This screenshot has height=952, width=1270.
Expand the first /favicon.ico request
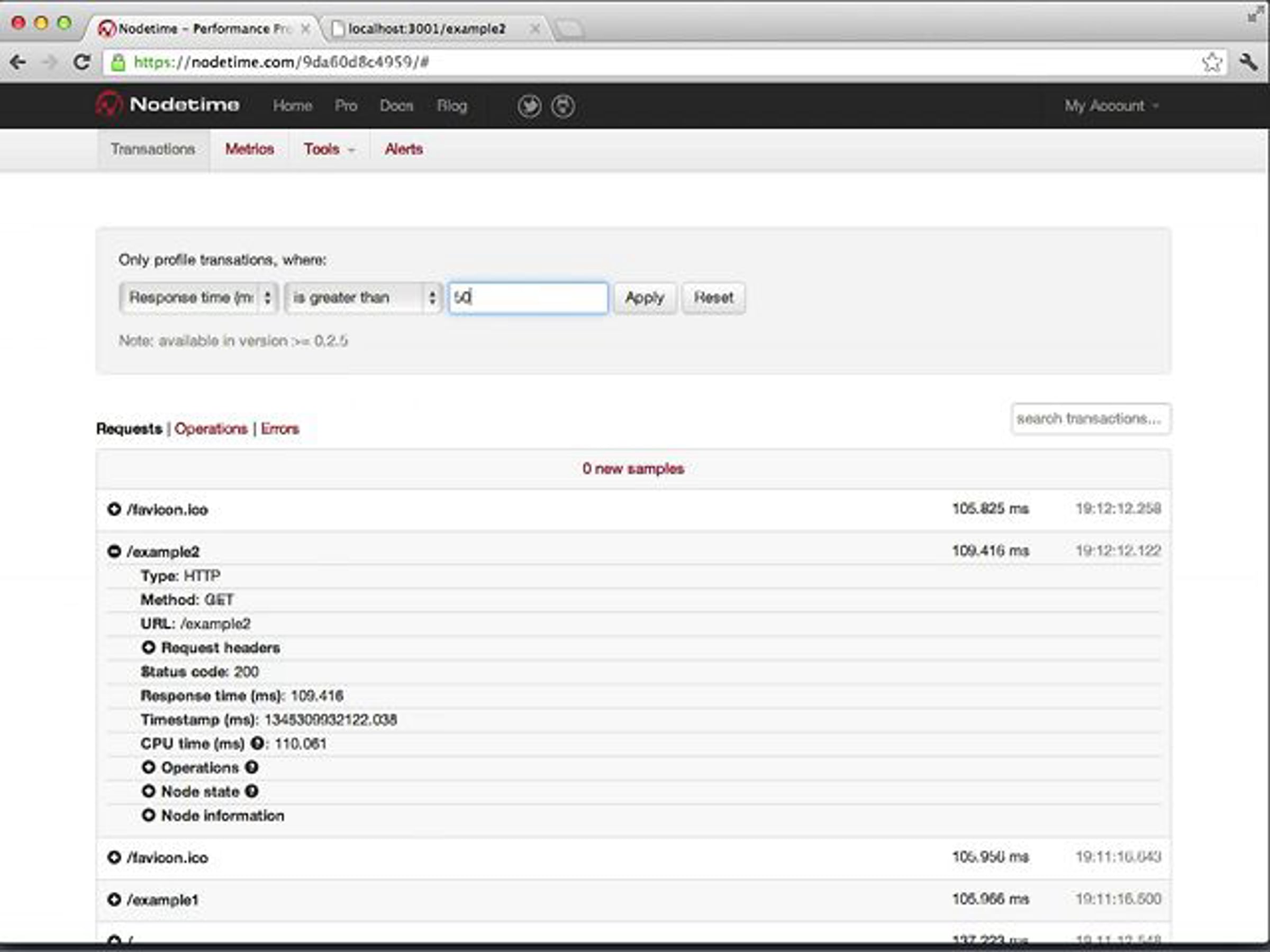[114, 509]
